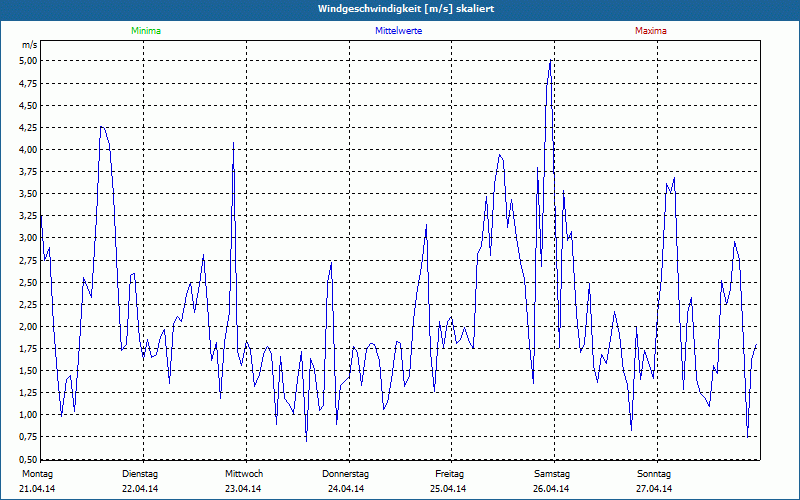
Task: Click the date 27.04.14
Action: pos(654,489)
